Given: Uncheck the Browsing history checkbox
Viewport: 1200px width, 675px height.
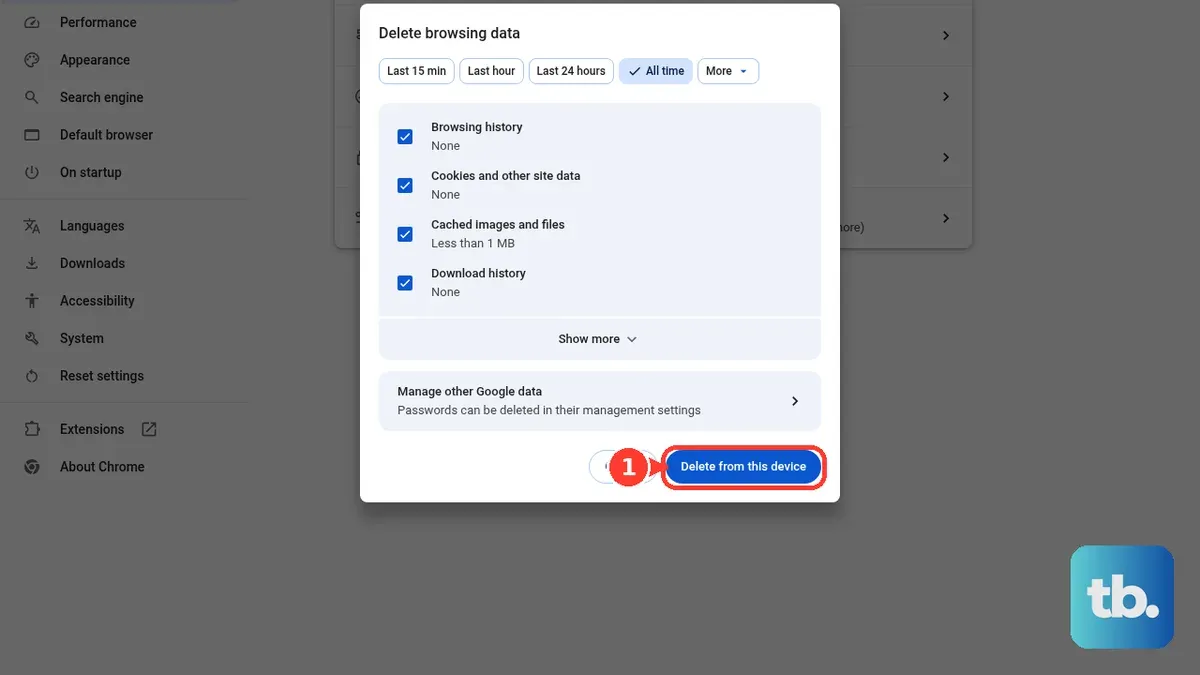Looking at the screenshot, I should click(405, 136).
